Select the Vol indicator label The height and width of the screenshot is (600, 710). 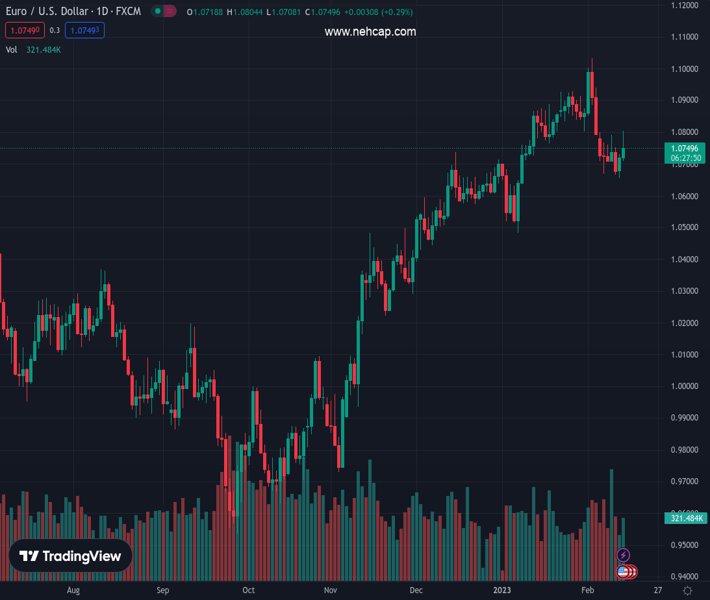point(11,49)
